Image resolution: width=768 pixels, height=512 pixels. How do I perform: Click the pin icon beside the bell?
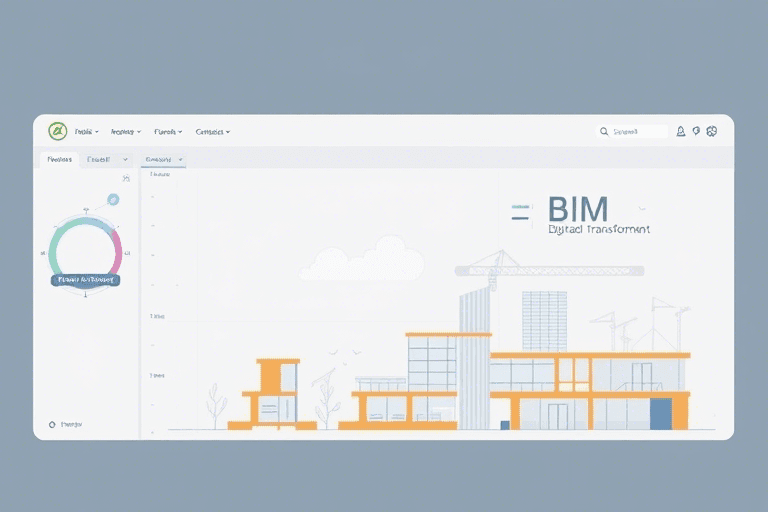[696, 131]
